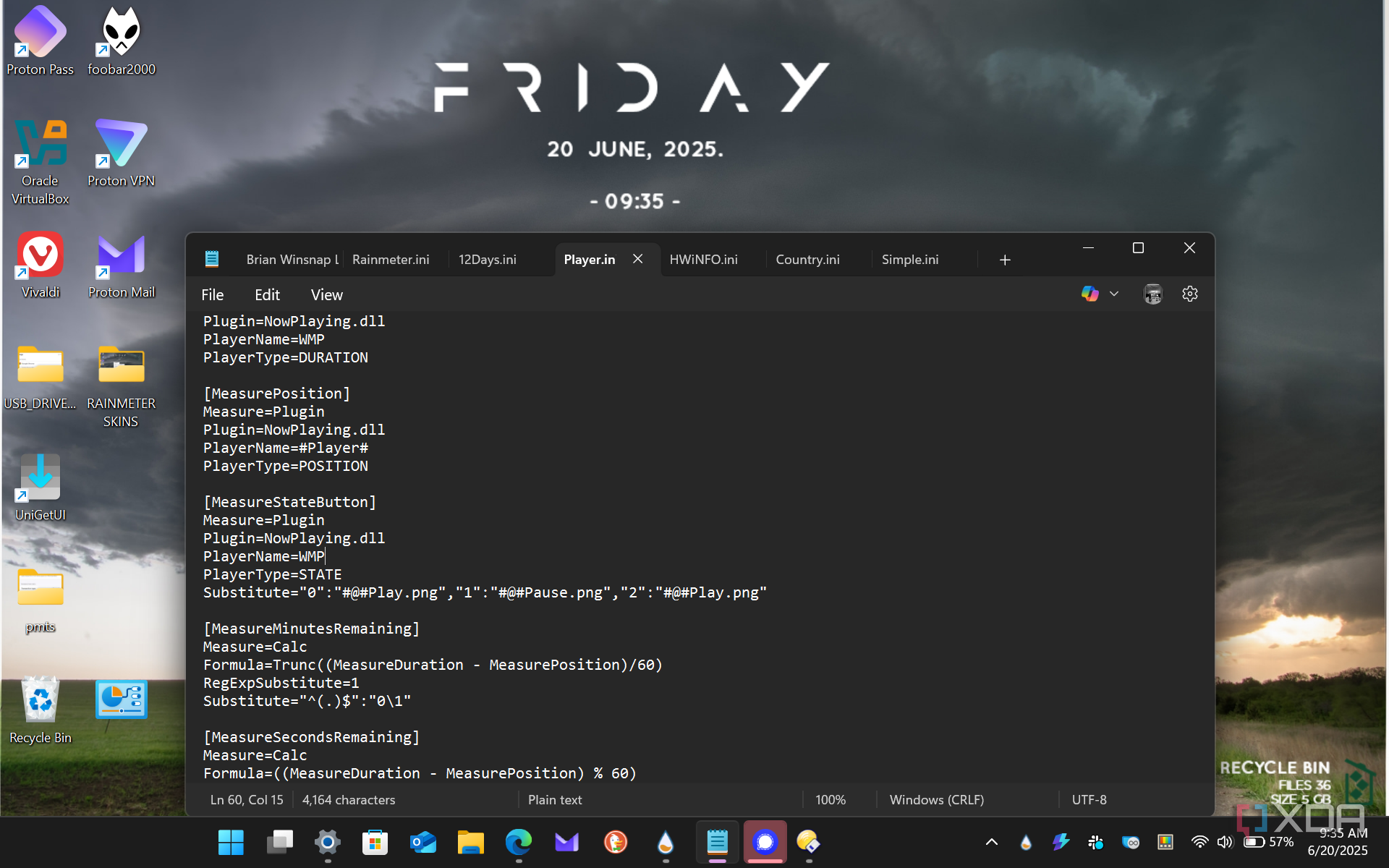1389x868 pixels.
Task: Switch to the Rainmeter.ini tab
Action: 391,260
